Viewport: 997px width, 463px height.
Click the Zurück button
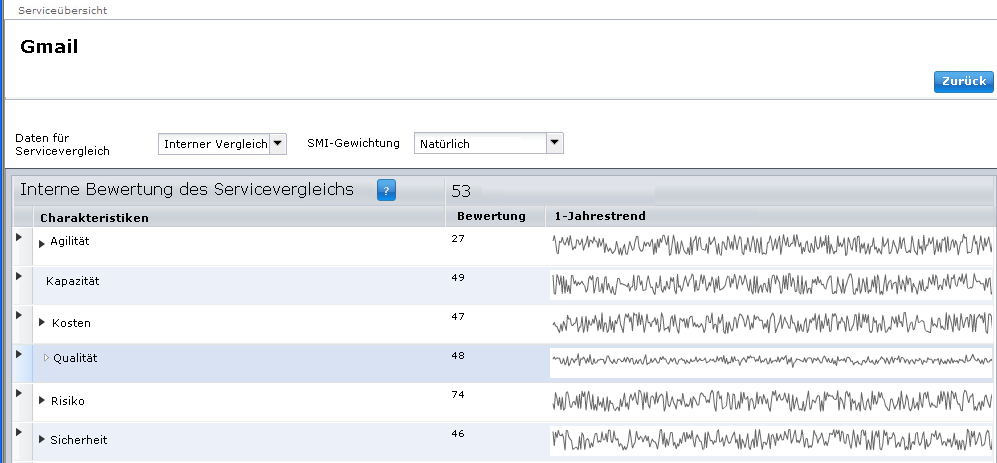963,81
